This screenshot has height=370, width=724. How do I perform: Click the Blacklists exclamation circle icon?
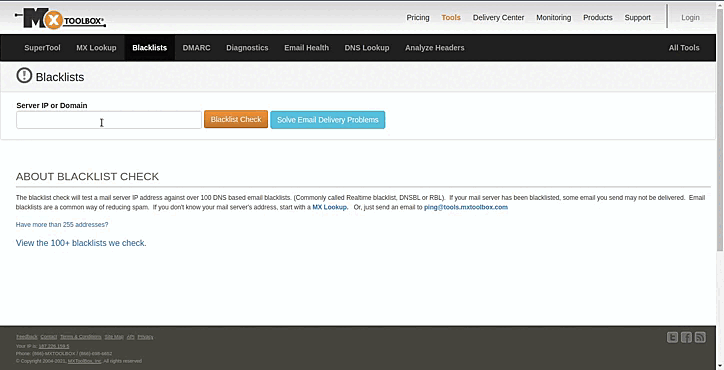(24, 75)
